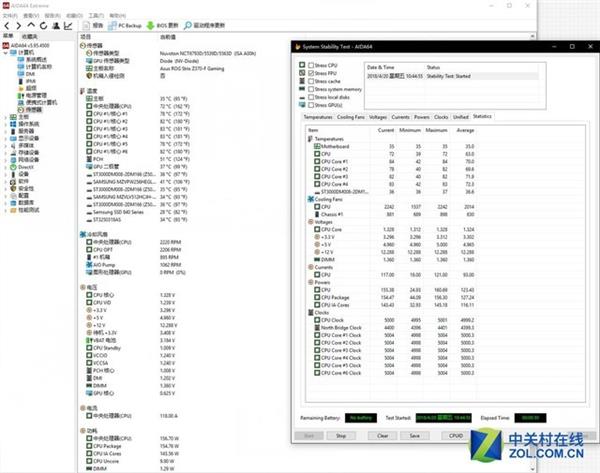
Task: Click the BIOS 更新 green arrow button
Action: 163,26
